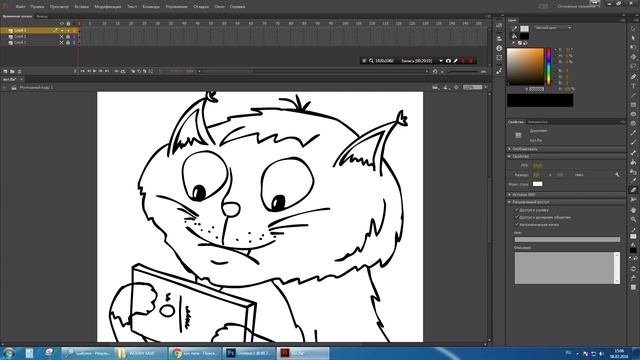640x360 pixels.
Task: Switch to the Библиотека tab
Action: pyautogui.click(x=538, y=122)
